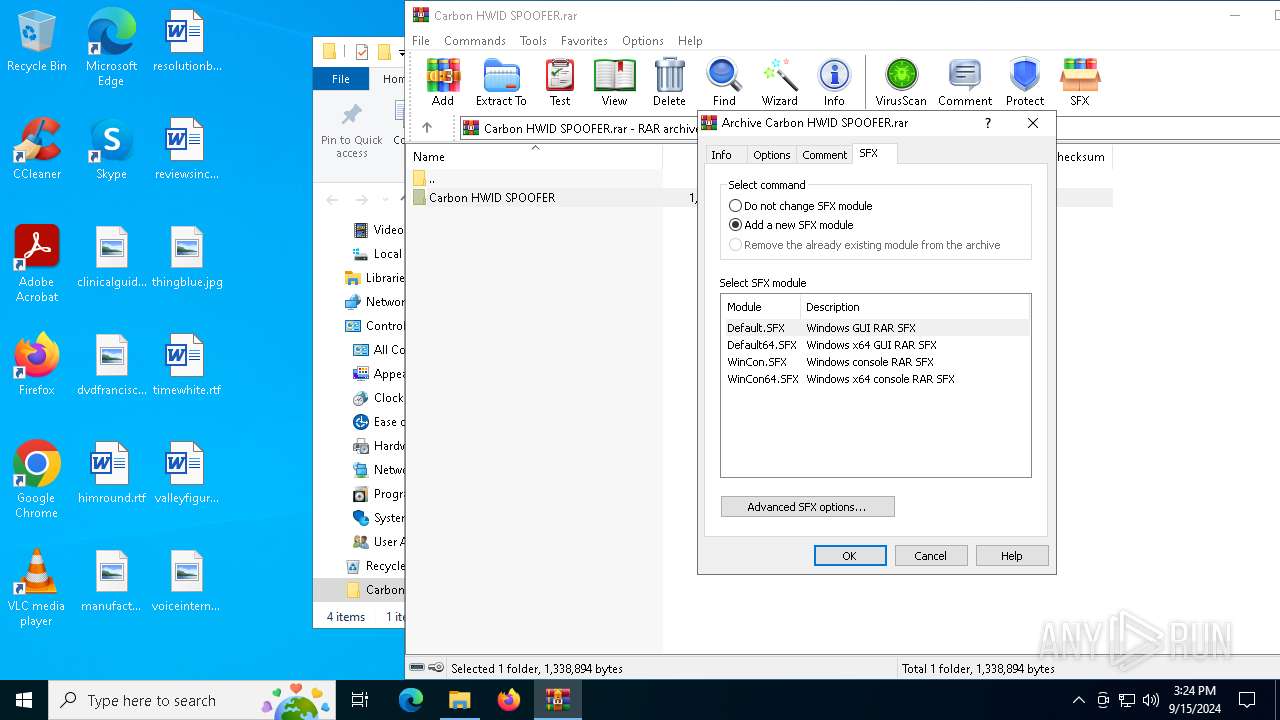Open the Wizard tool
Viewport: 1280px width, 720px height.
(779, 82)
